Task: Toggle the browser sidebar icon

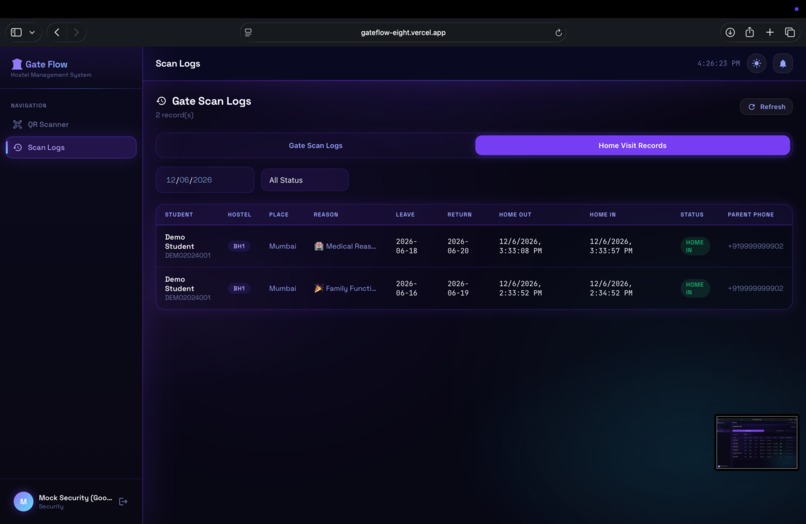Action: coord(16,32)
